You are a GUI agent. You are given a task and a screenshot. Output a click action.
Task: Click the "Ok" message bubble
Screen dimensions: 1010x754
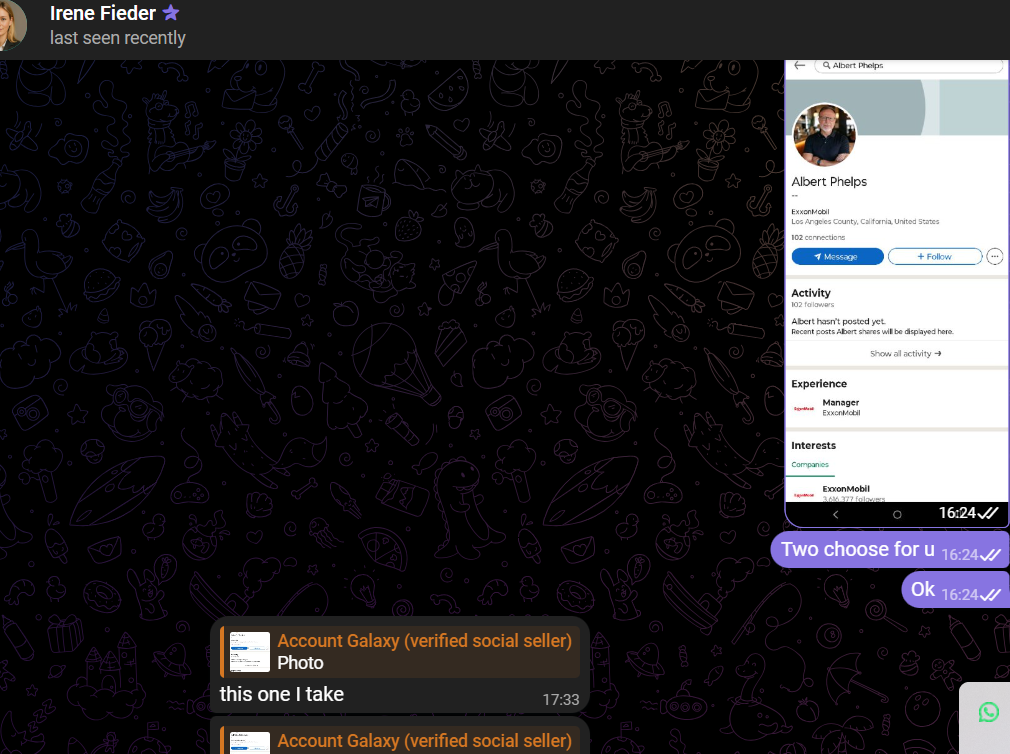(x=955, y=589)
